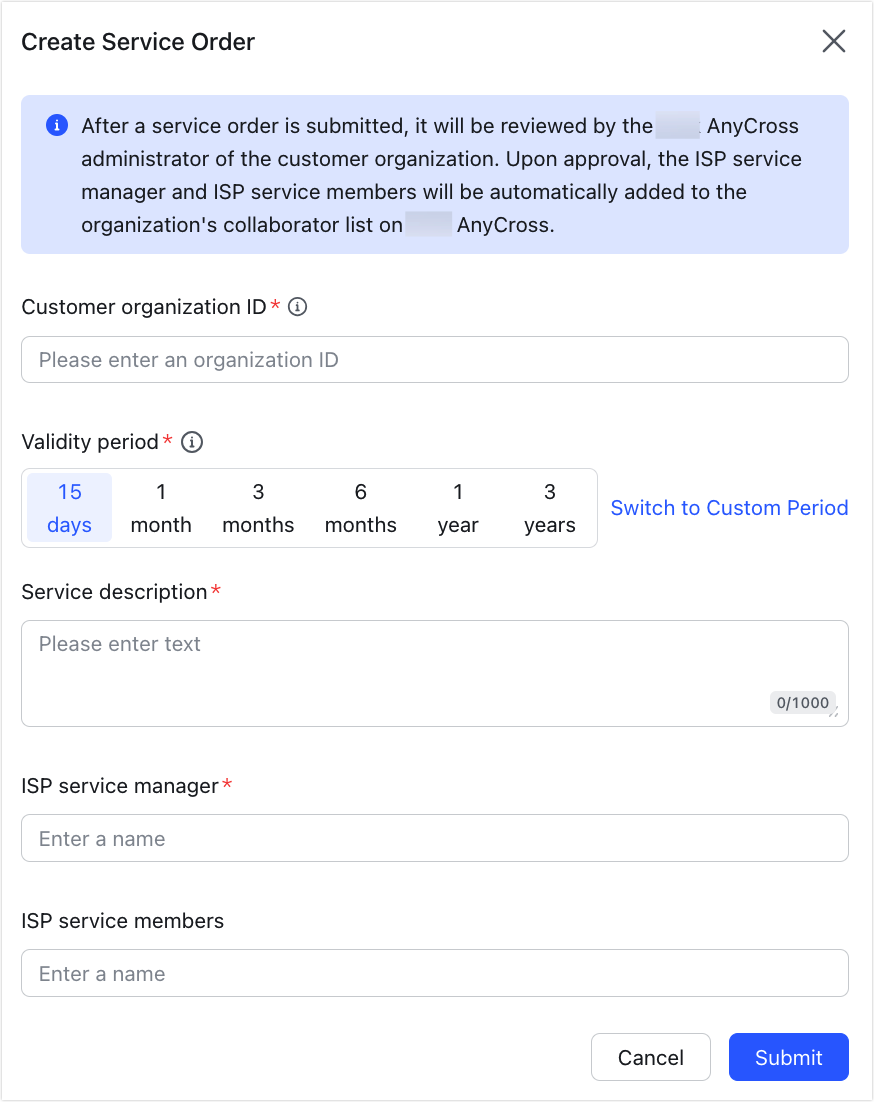Click the organization ID input field
Viewport: 874px width, 1102px height.
[x=434, y=359]
